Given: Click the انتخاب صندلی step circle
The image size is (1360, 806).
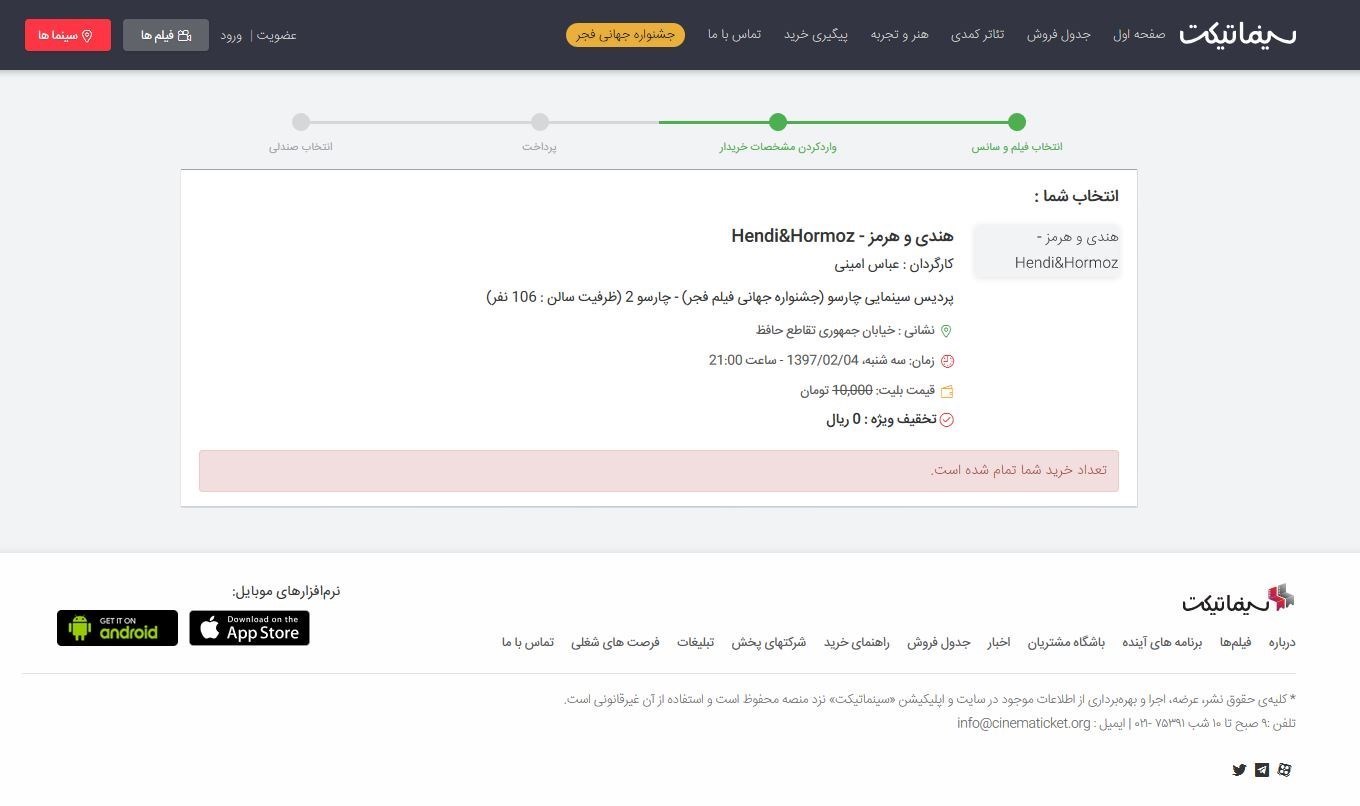Looking at the screenshot, I should tap(301, 122).
